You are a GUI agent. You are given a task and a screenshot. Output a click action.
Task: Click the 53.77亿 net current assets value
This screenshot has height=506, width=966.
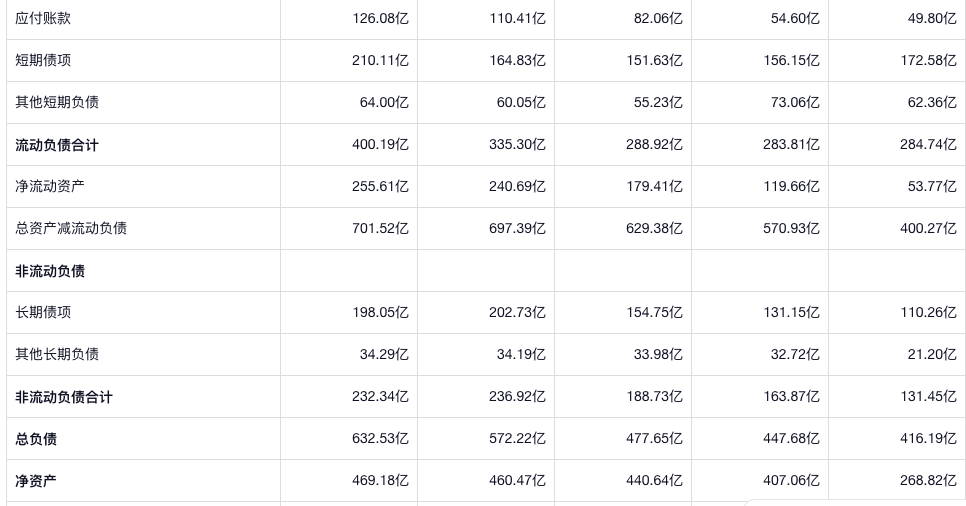point(932,186)
